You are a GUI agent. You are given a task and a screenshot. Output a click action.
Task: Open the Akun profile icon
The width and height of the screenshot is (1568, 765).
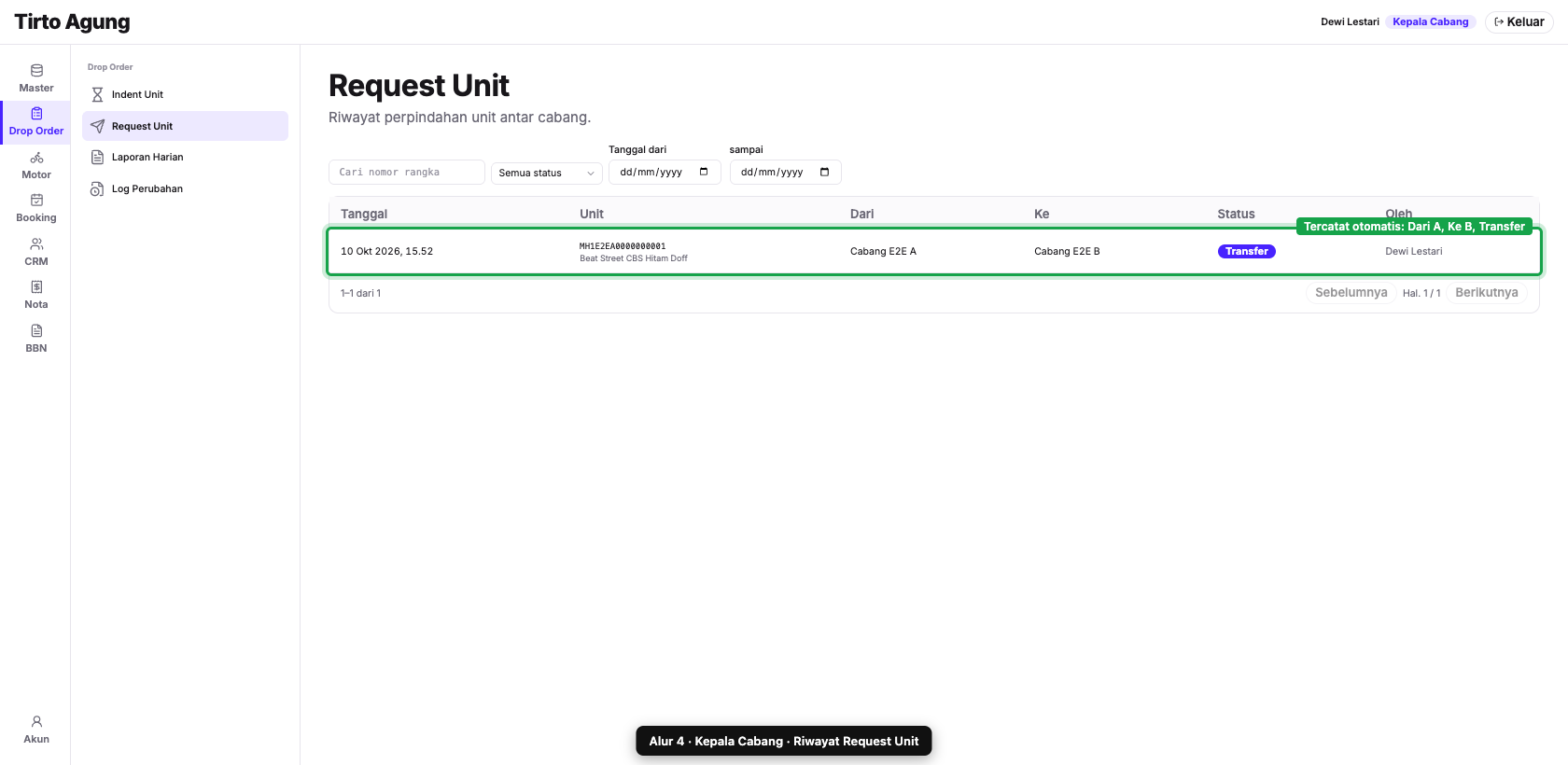click(36, 722)
